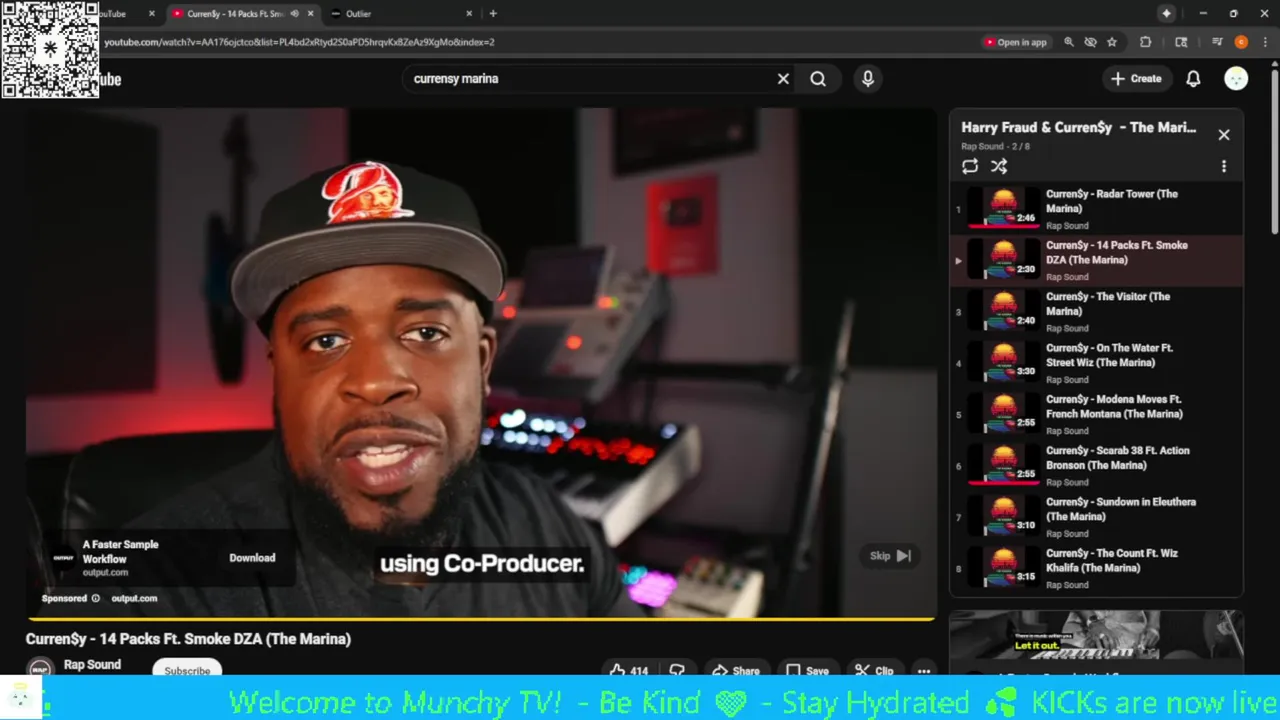1280x720 pixels.
Task: Play The Visitor from the playlist
Action: (1096, 312)
